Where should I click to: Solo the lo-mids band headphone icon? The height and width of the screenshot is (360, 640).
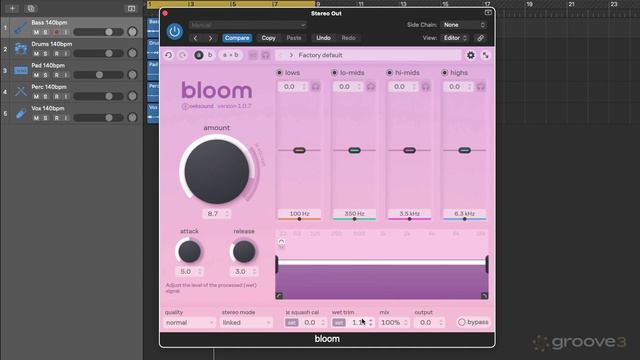tap(371, 87)
